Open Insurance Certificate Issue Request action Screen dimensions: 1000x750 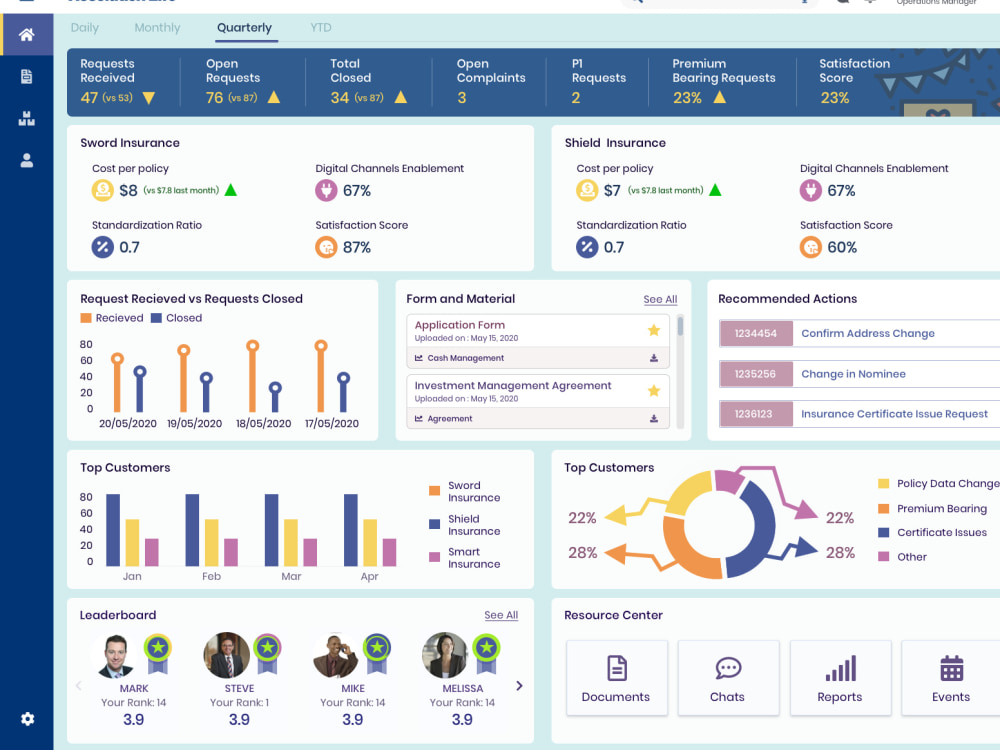[894, 414]
